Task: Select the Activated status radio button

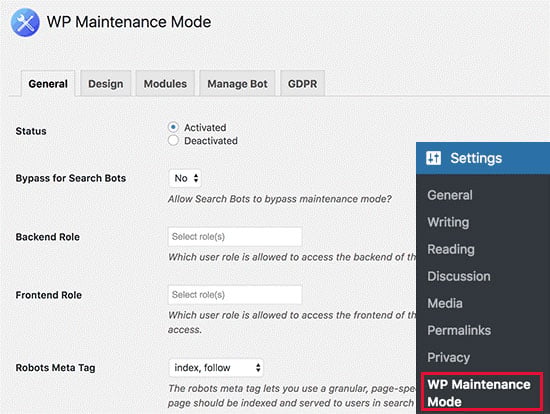Action: click(x=173, y=127)
